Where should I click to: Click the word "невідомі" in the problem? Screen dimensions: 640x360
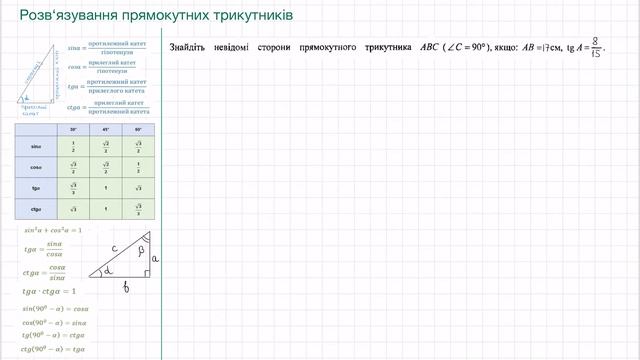(231, 47)
